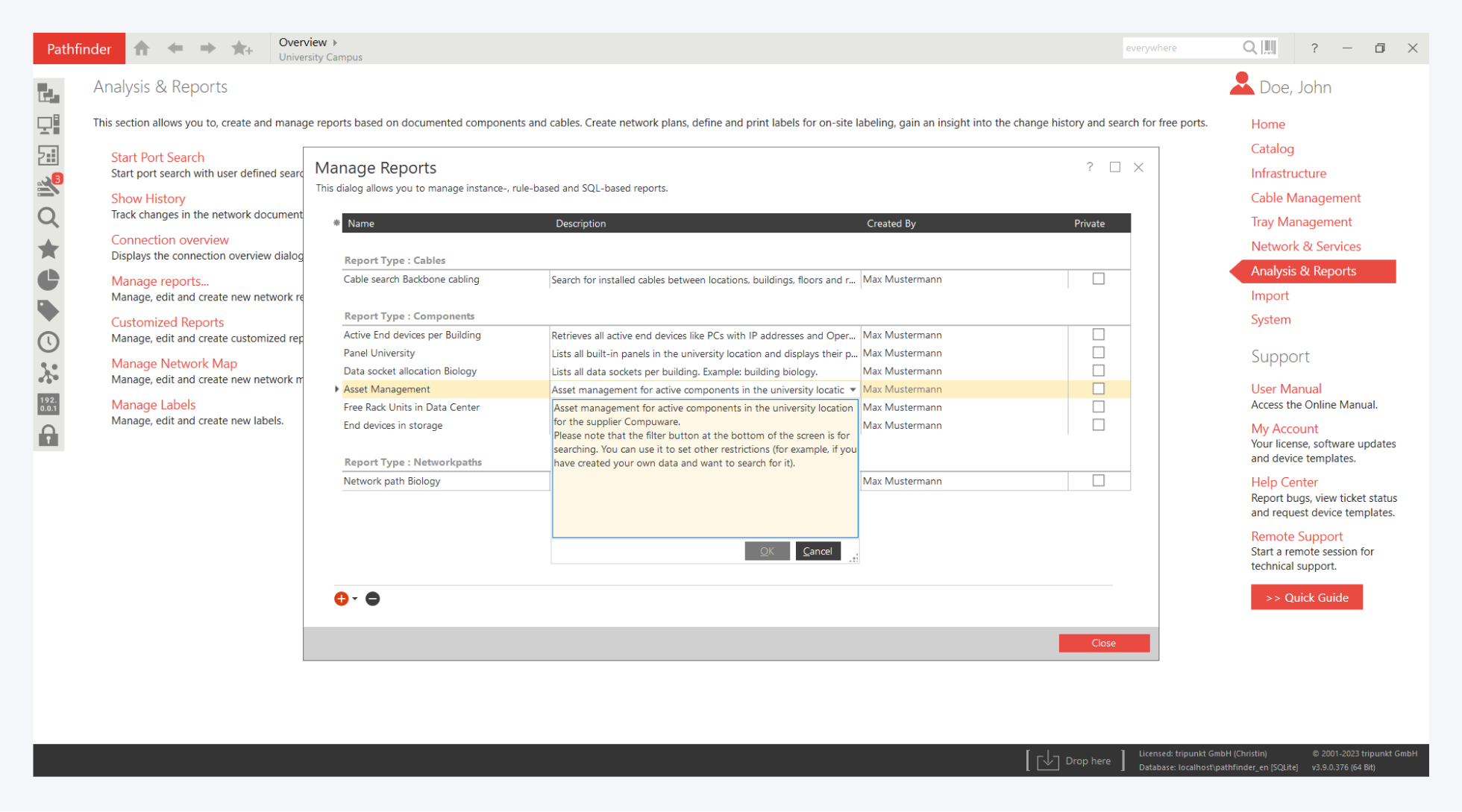1462x812 pixels.
Task: Click the padlock icon in the left sidebar
Action: point(48,435)
